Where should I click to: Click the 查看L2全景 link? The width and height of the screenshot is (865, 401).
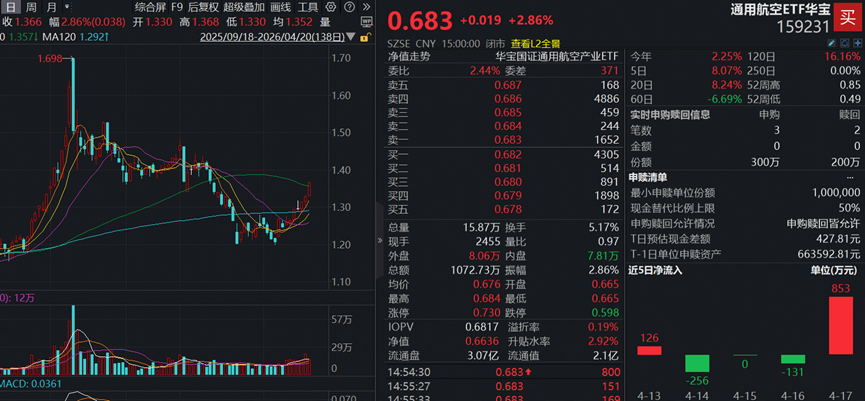click(x=536, y=44)
